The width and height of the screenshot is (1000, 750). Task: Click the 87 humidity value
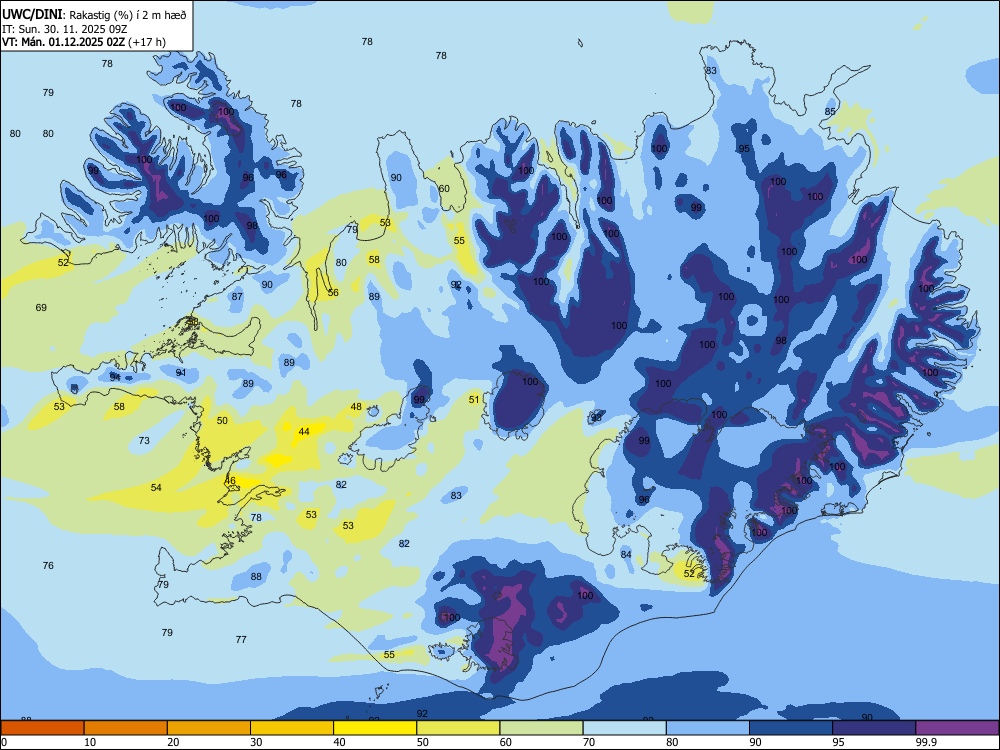tap(237, 297)
